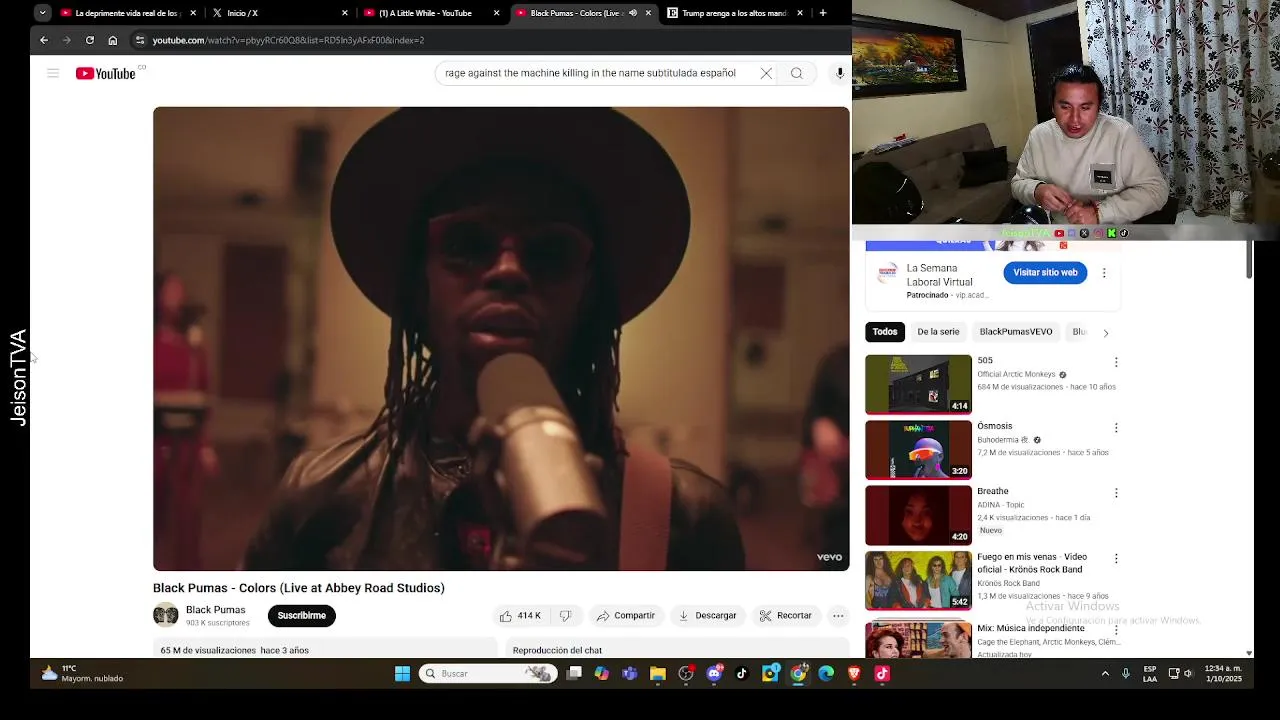Click the taskbar Buscar search box

coord(488,674)
